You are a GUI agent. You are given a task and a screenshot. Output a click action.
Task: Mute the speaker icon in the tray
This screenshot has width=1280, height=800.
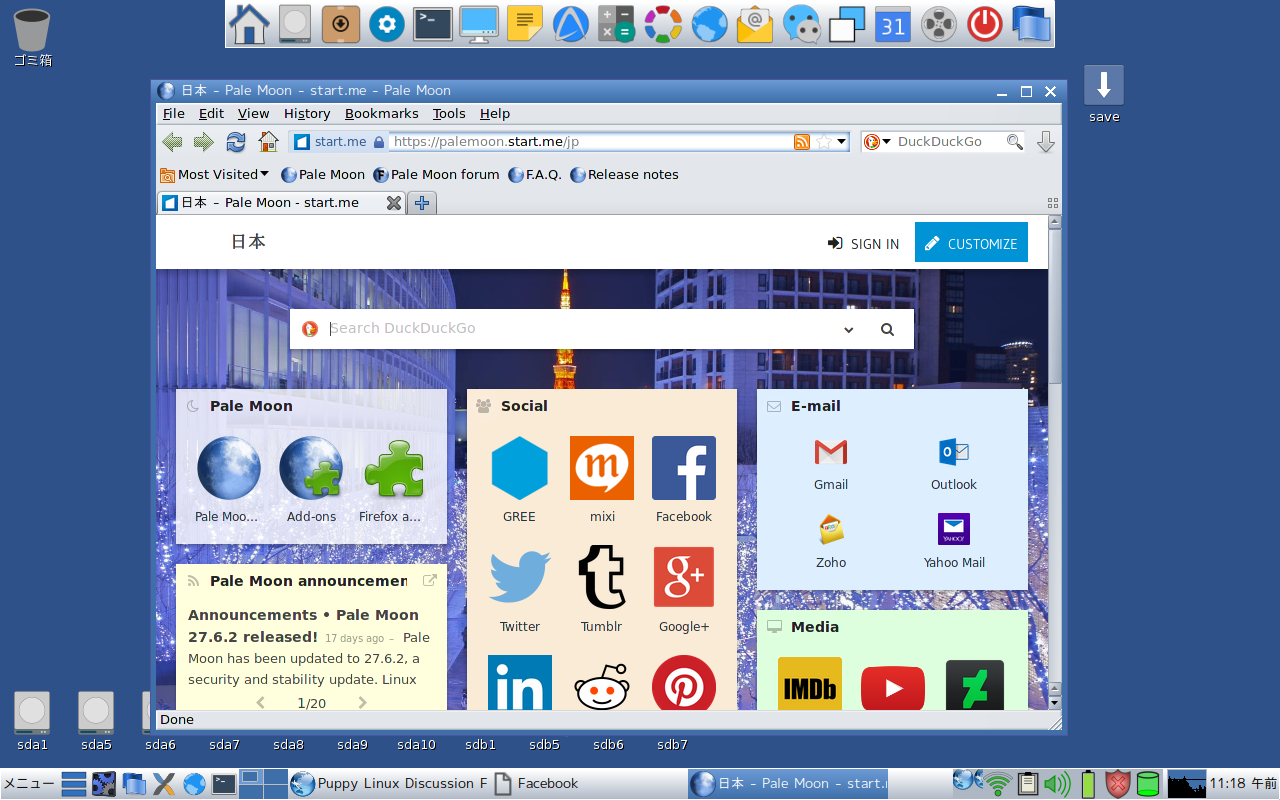click(x=1056, y=783)
